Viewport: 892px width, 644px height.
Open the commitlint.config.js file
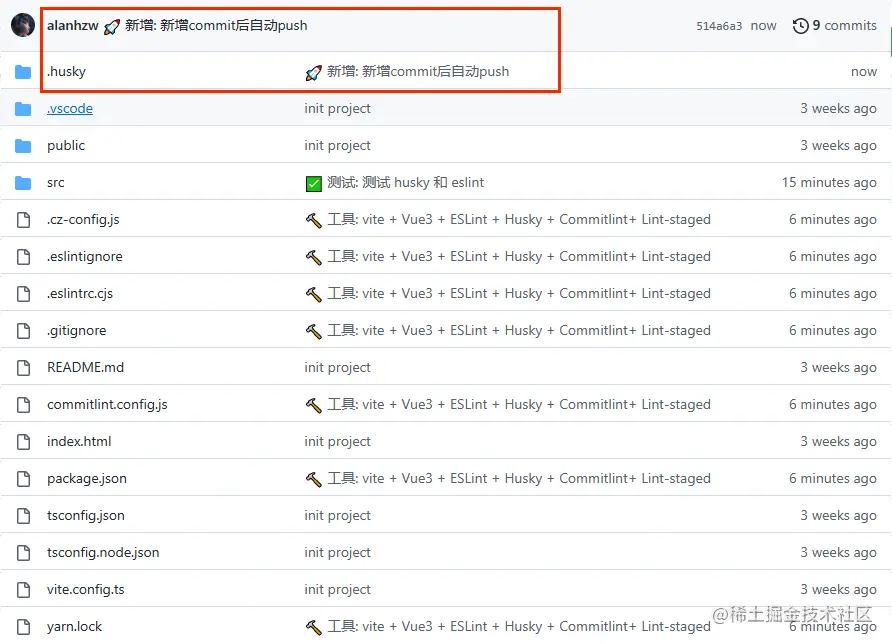click(x=108, y=404)
